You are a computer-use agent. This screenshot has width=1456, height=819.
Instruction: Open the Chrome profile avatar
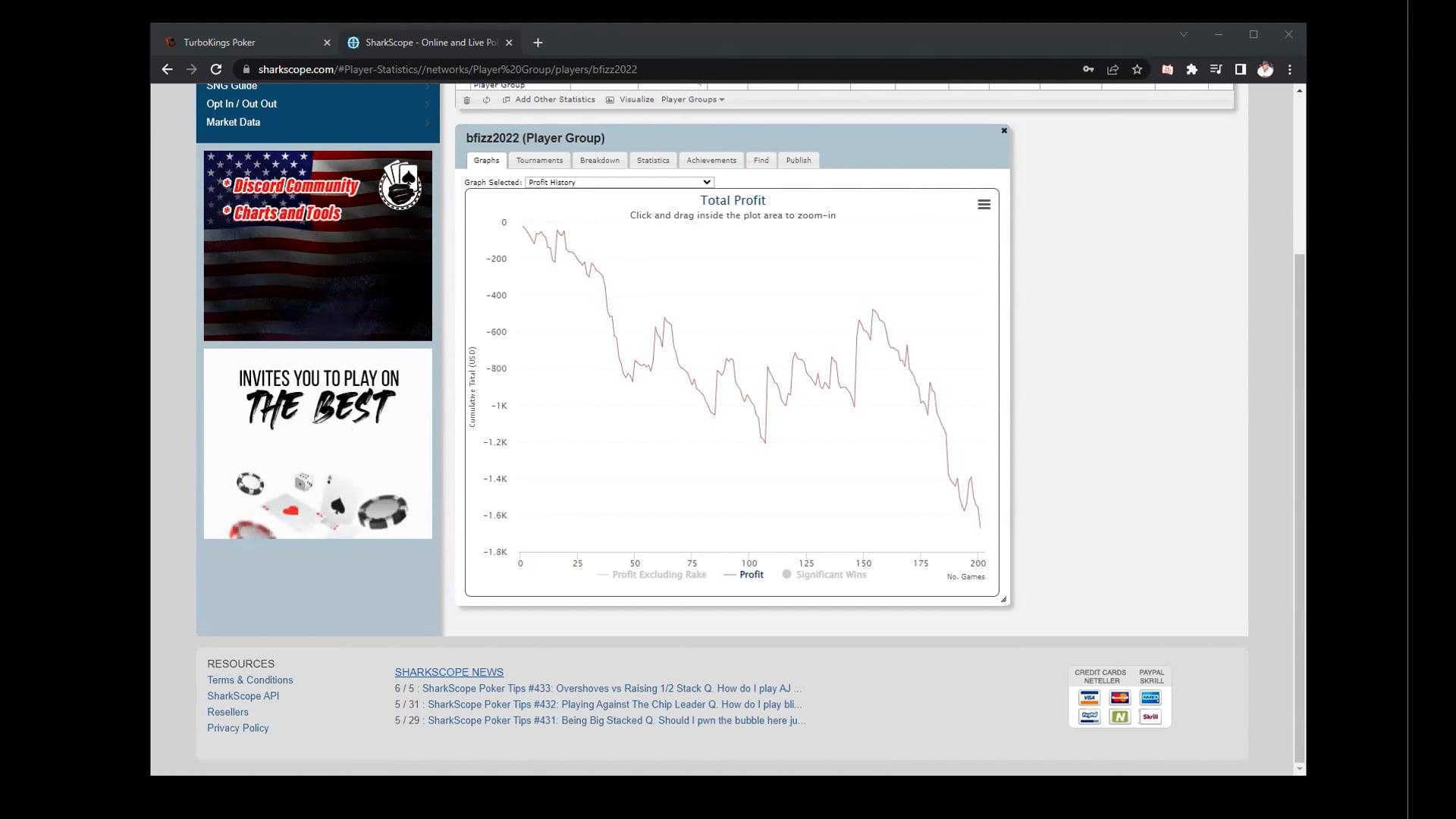click(x=1265, y=69)
